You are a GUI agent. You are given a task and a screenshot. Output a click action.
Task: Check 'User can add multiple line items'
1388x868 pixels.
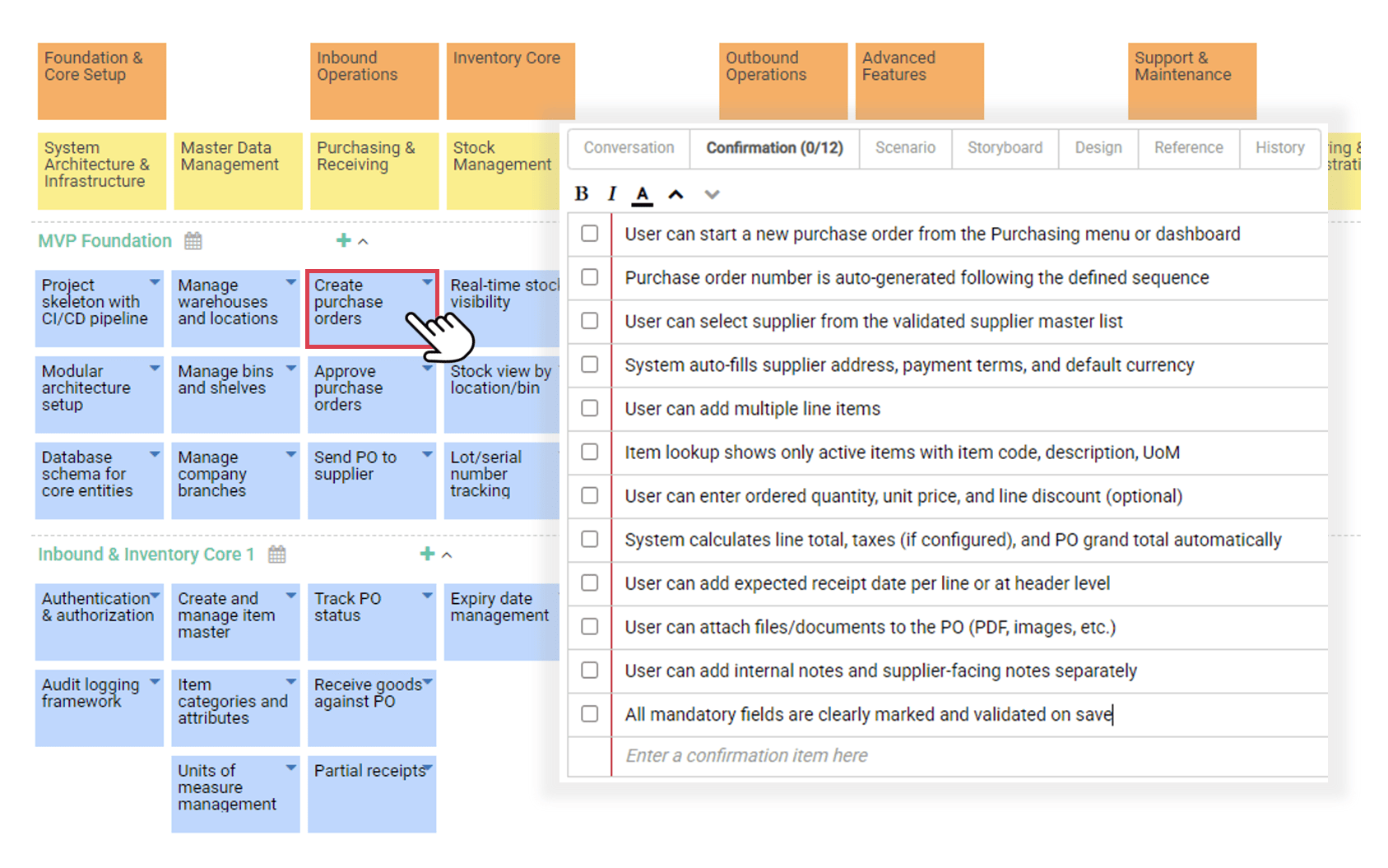click(589, 408)
